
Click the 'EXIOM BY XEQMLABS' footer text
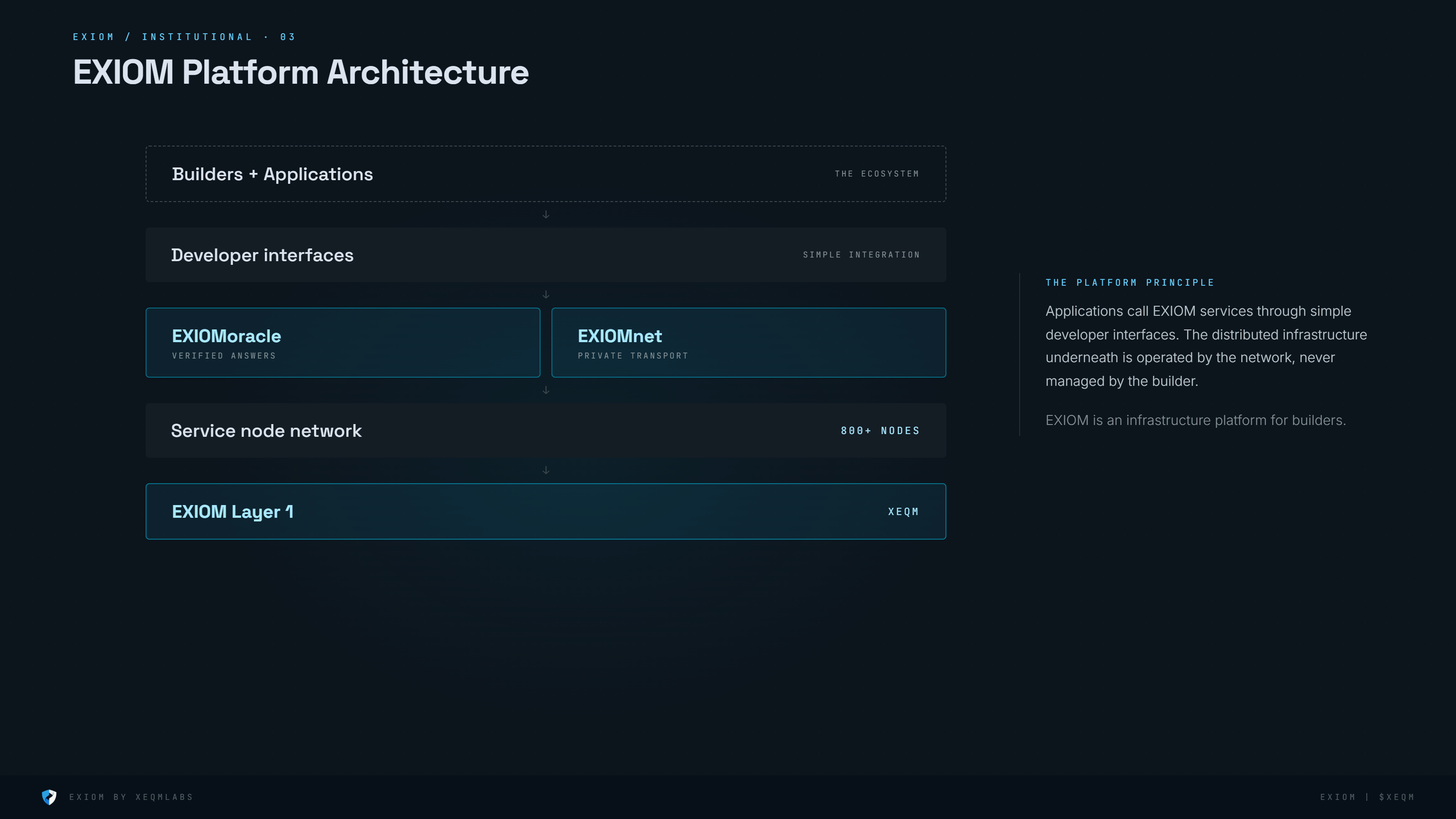click(131, 797)
